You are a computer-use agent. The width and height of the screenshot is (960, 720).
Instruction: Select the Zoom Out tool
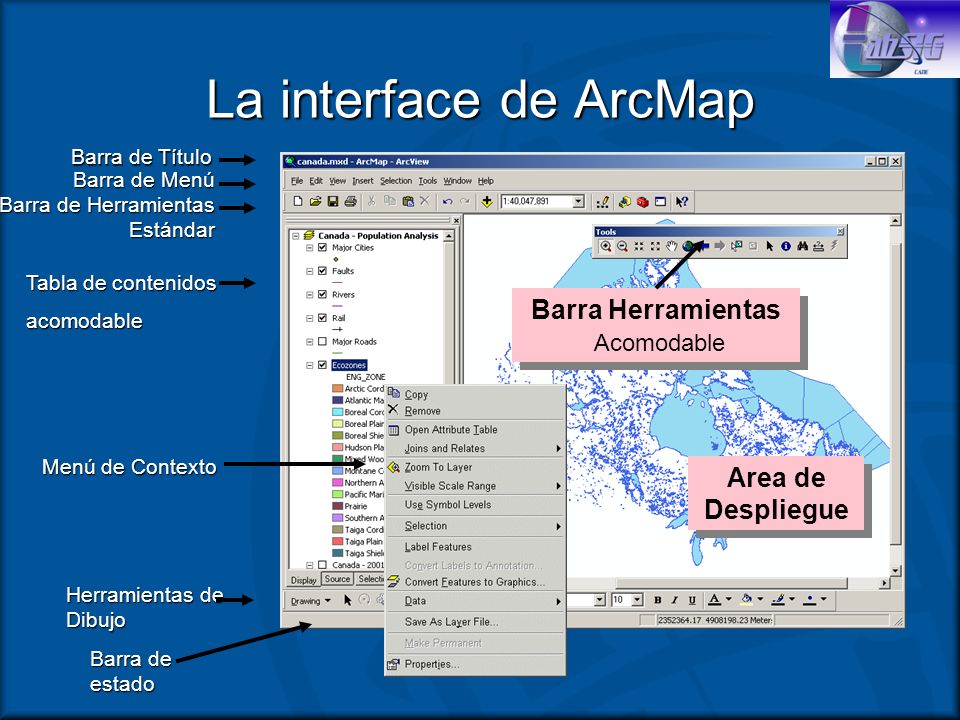[x=622, y=246]
